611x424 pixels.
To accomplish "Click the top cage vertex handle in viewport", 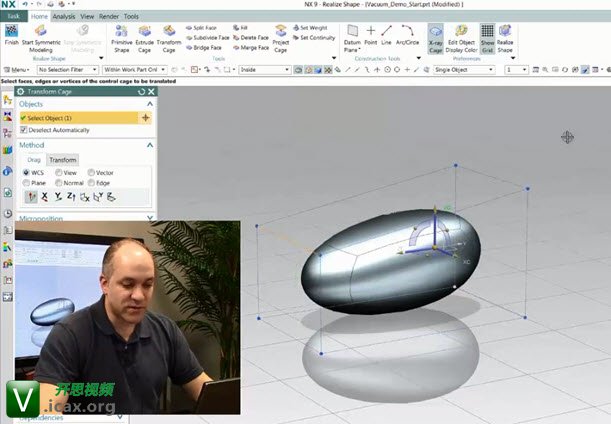I will pos(456,166).
